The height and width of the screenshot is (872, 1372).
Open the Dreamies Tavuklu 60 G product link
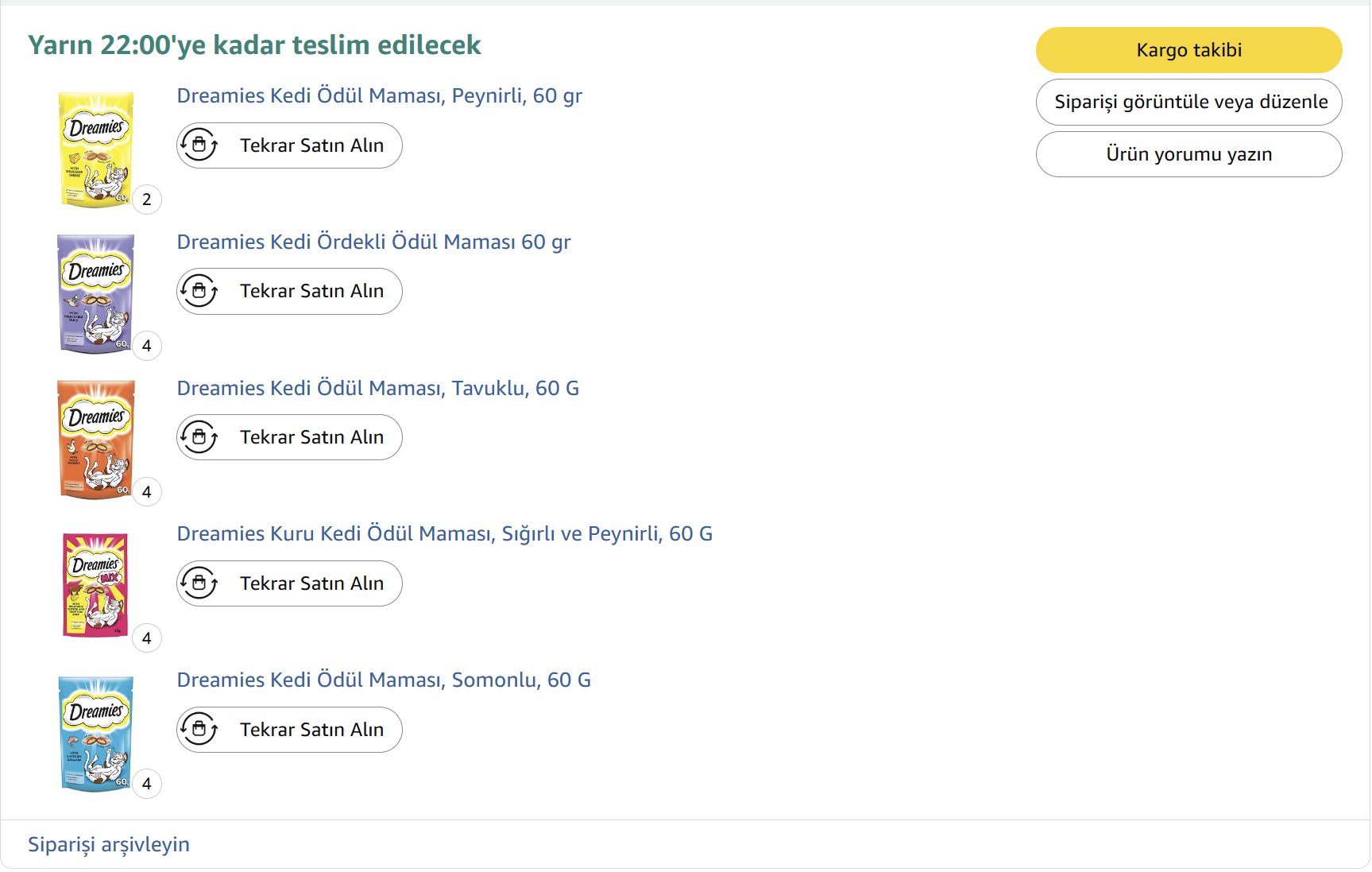pos(377,389)
